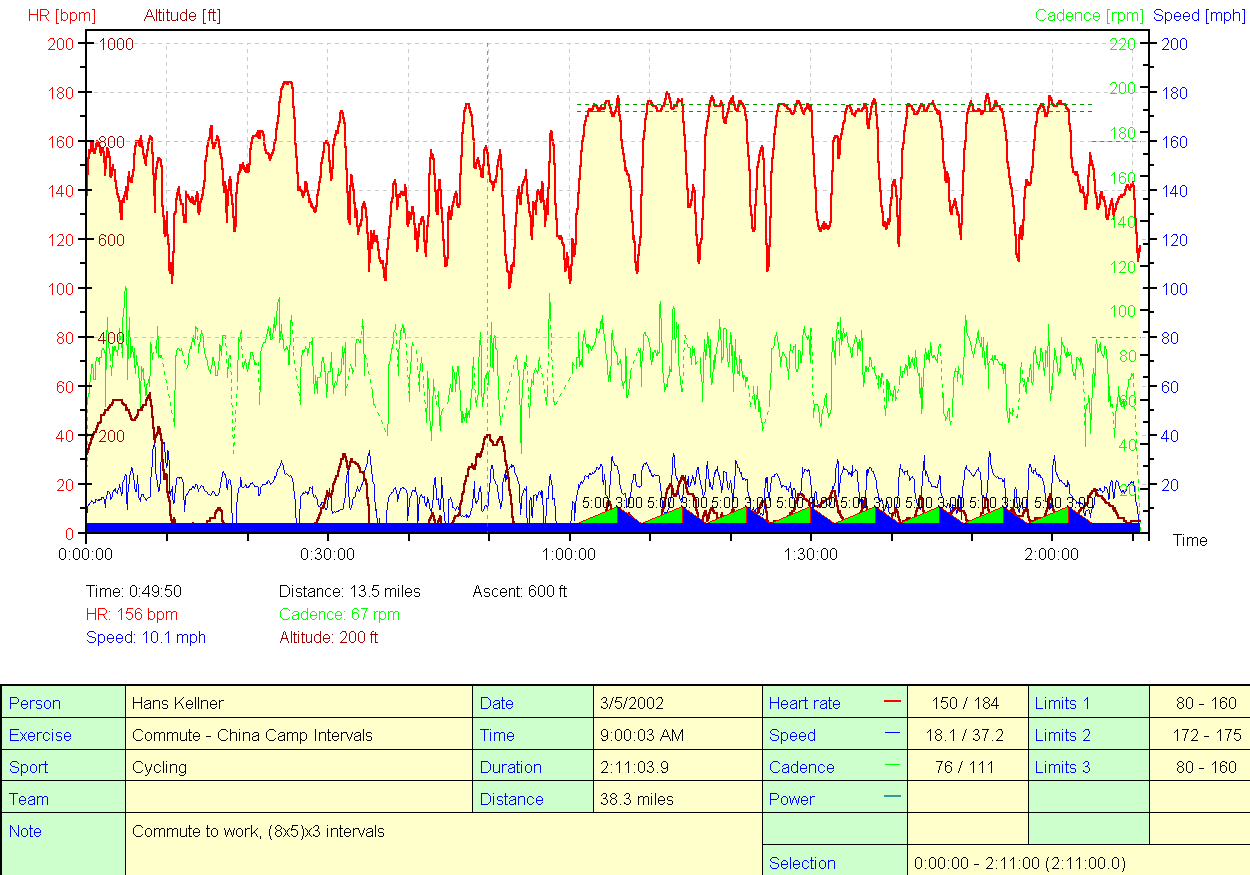
Task: Click the Time axis label
Action: (1190, 540)
